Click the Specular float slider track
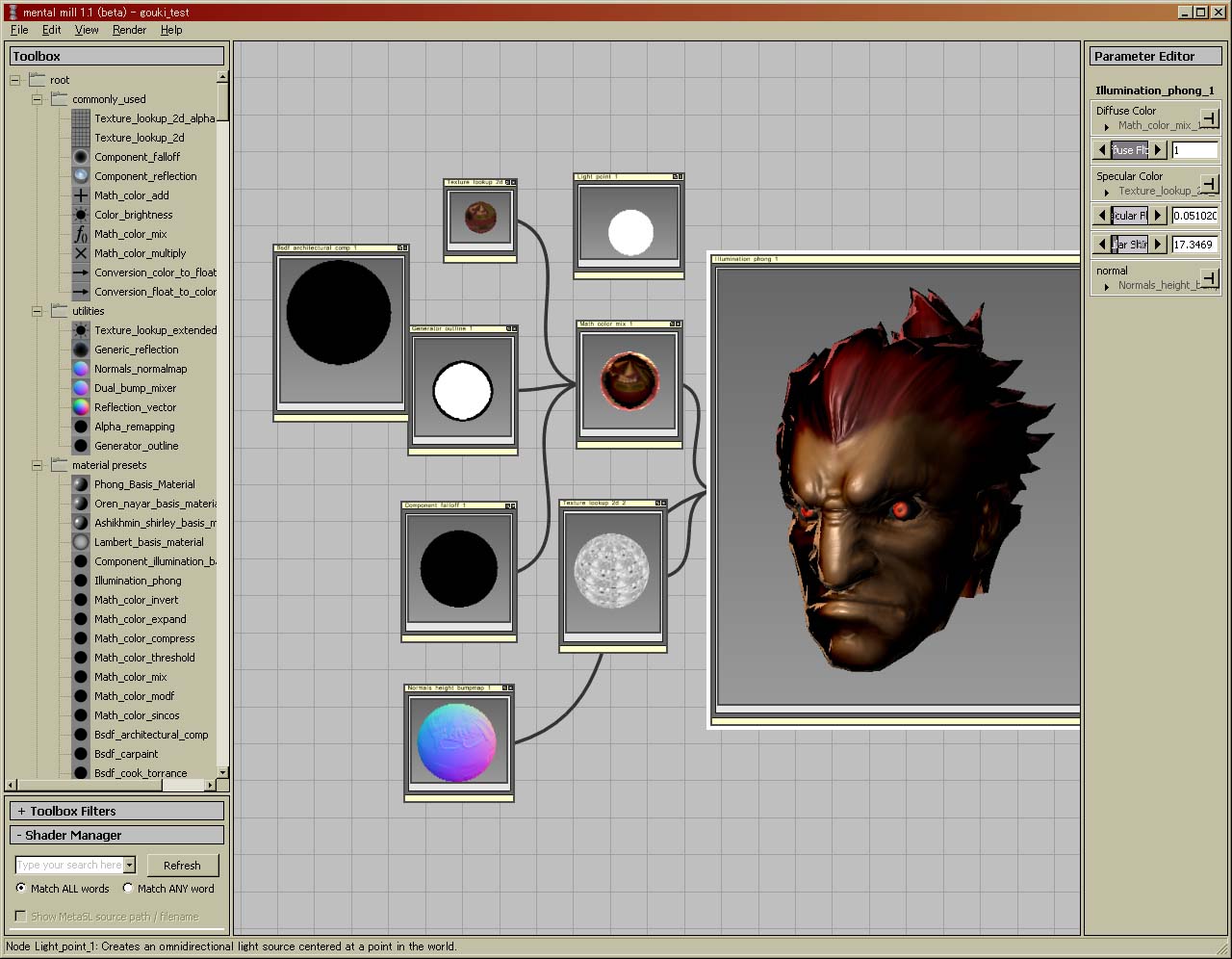Screen dimensions: 1232x959 [x=1130, y=216]
